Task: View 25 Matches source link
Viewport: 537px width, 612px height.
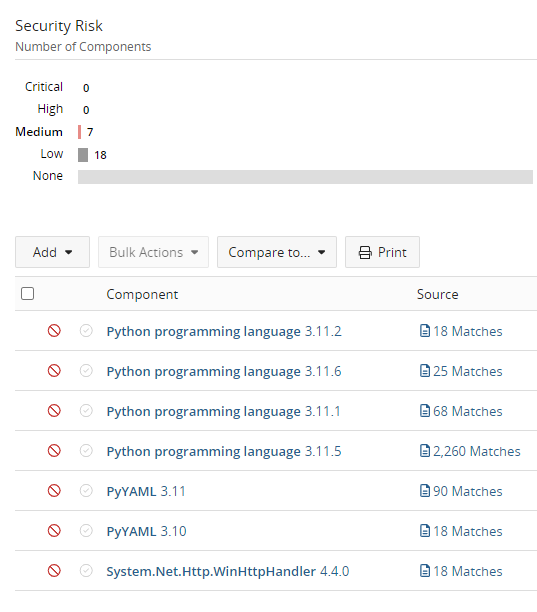Action: tap(468, 371)
